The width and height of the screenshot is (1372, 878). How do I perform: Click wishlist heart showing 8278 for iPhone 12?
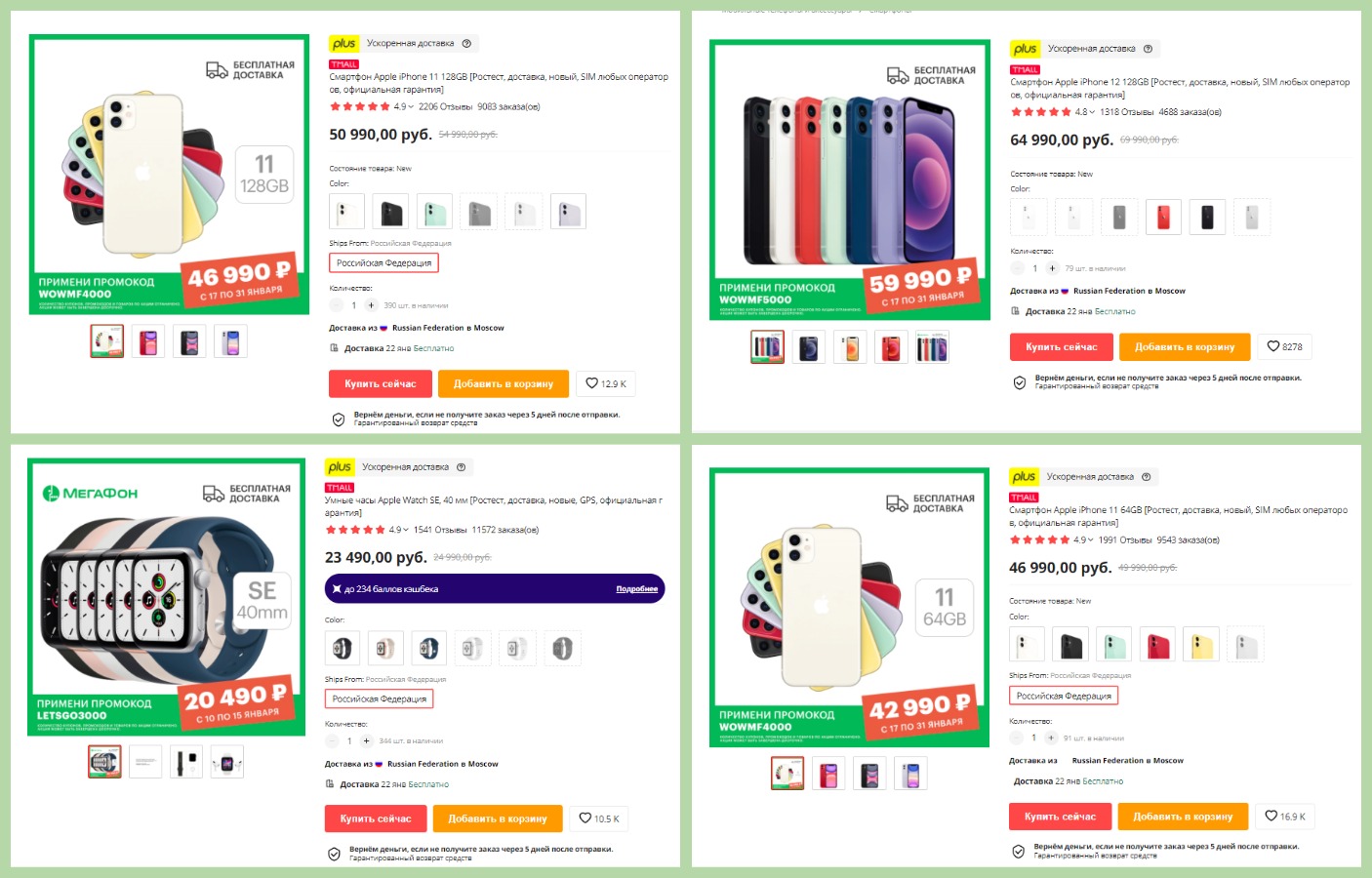point(1284,346)
